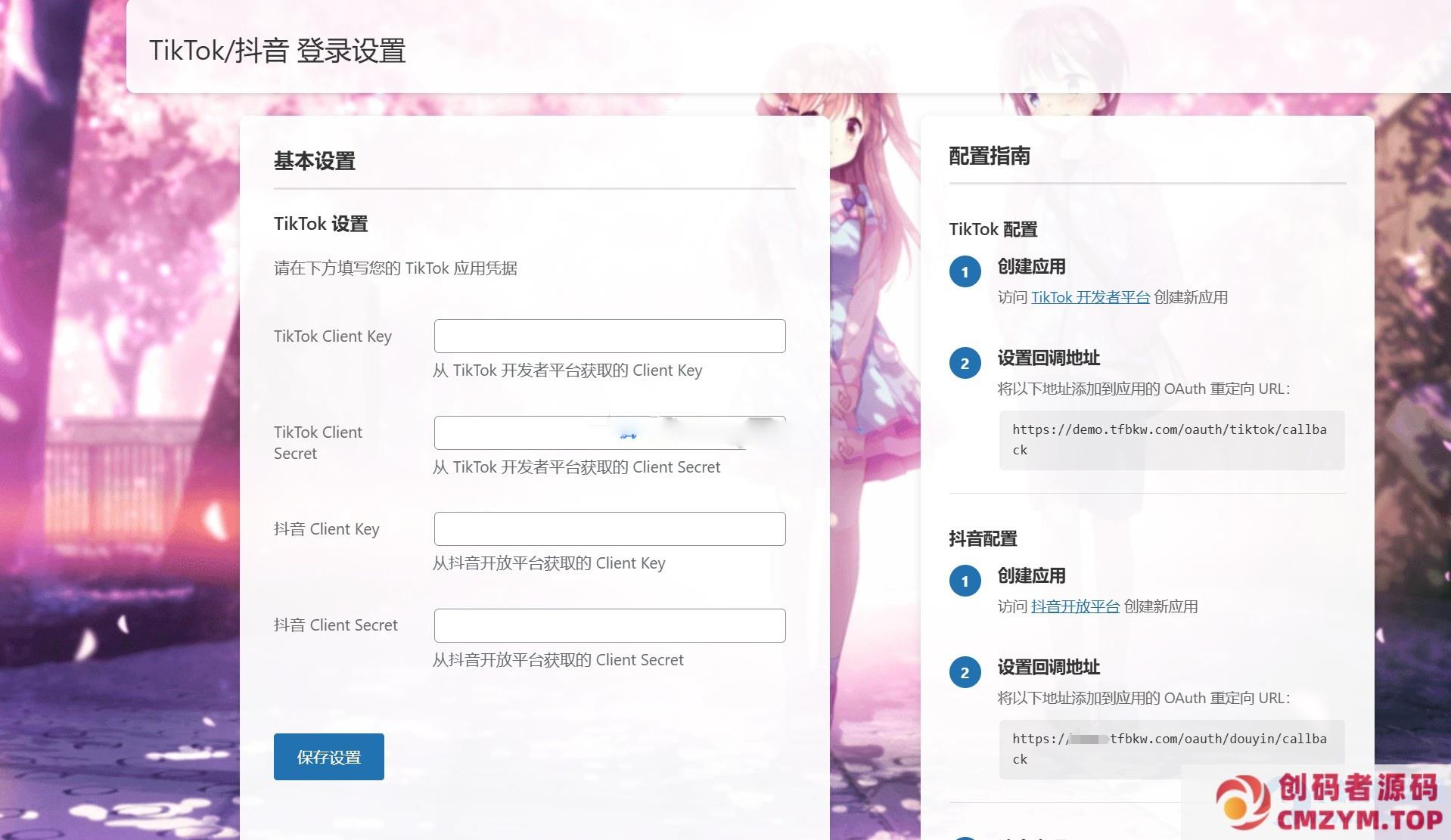The height and width of the screenshot is (840, 1451).
Task: Open the TikTok 开发者平台 link
Action: (x=1090, y=297)
